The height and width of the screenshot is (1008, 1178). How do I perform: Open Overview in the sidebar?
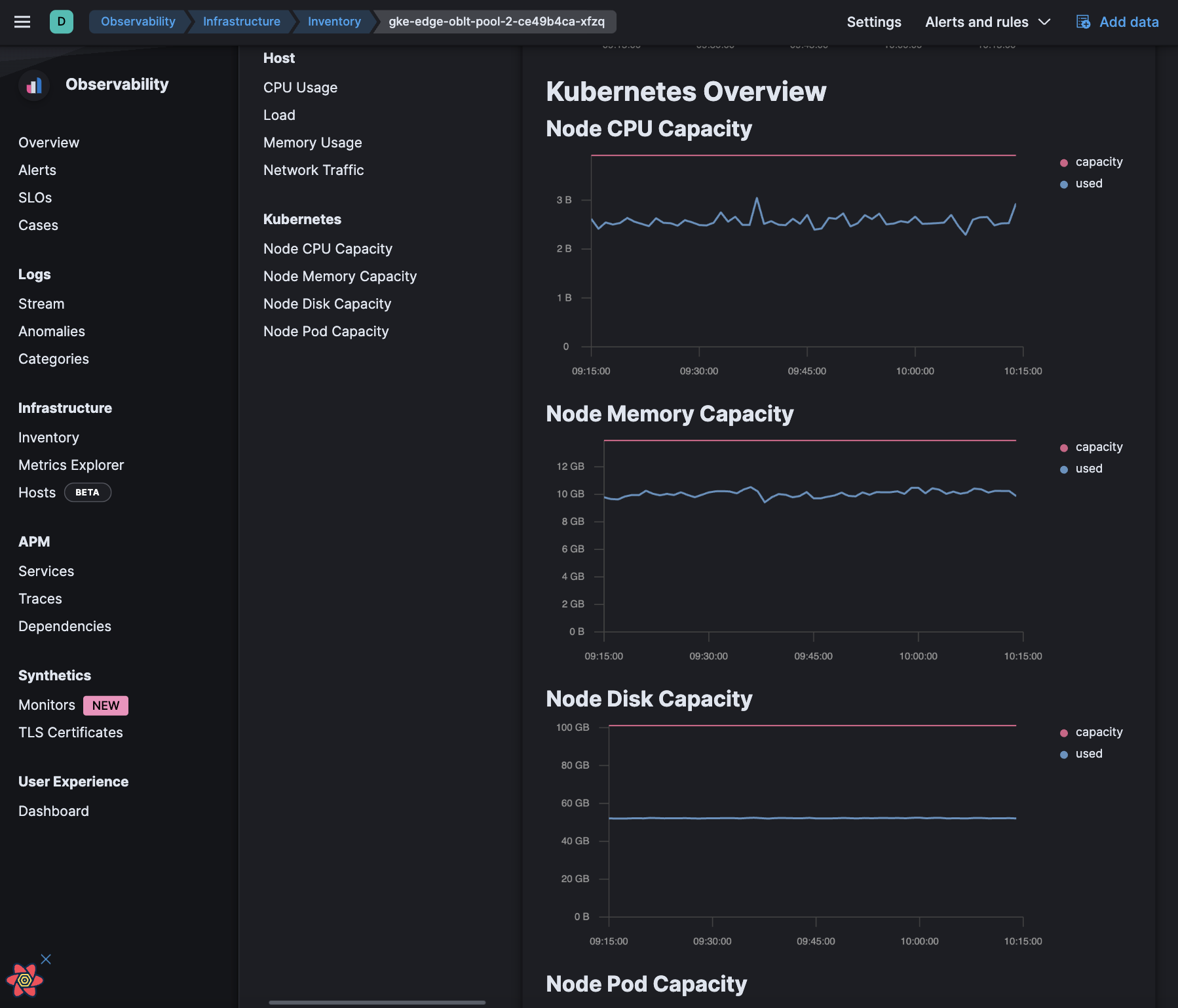[48, 142]
